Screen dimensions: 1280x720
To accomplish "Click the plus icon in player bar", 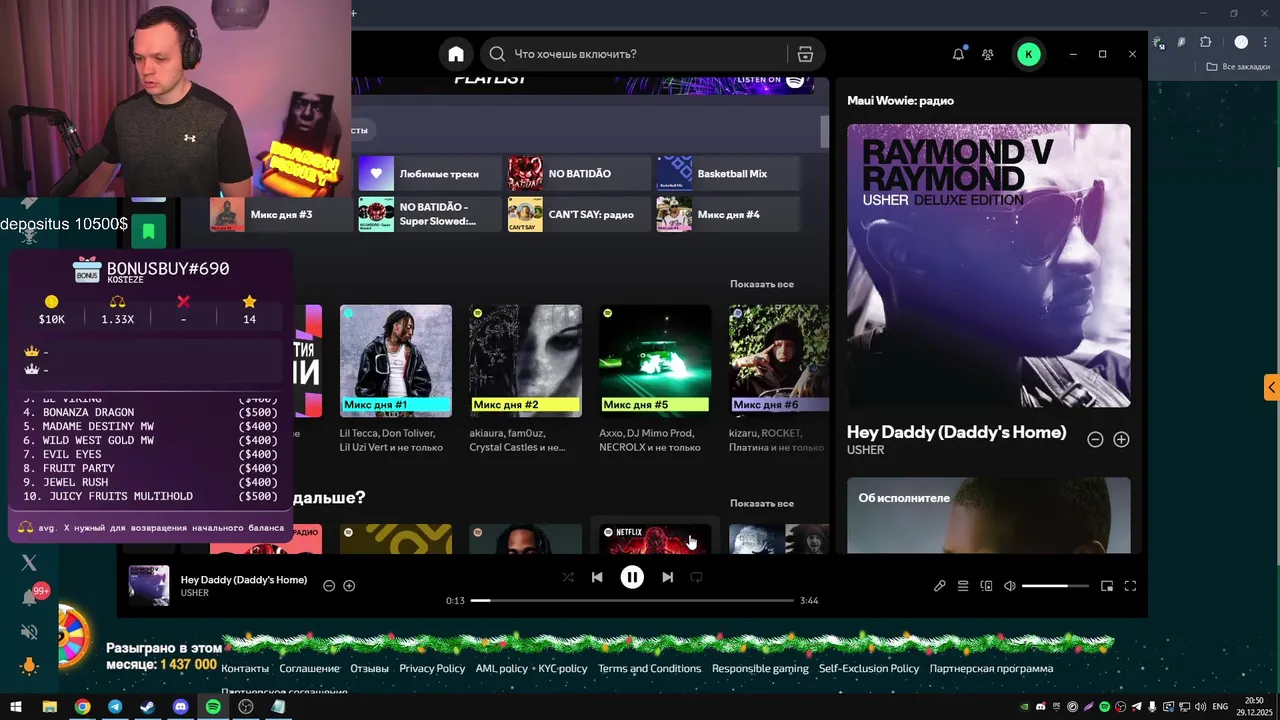I will [349, 586].
